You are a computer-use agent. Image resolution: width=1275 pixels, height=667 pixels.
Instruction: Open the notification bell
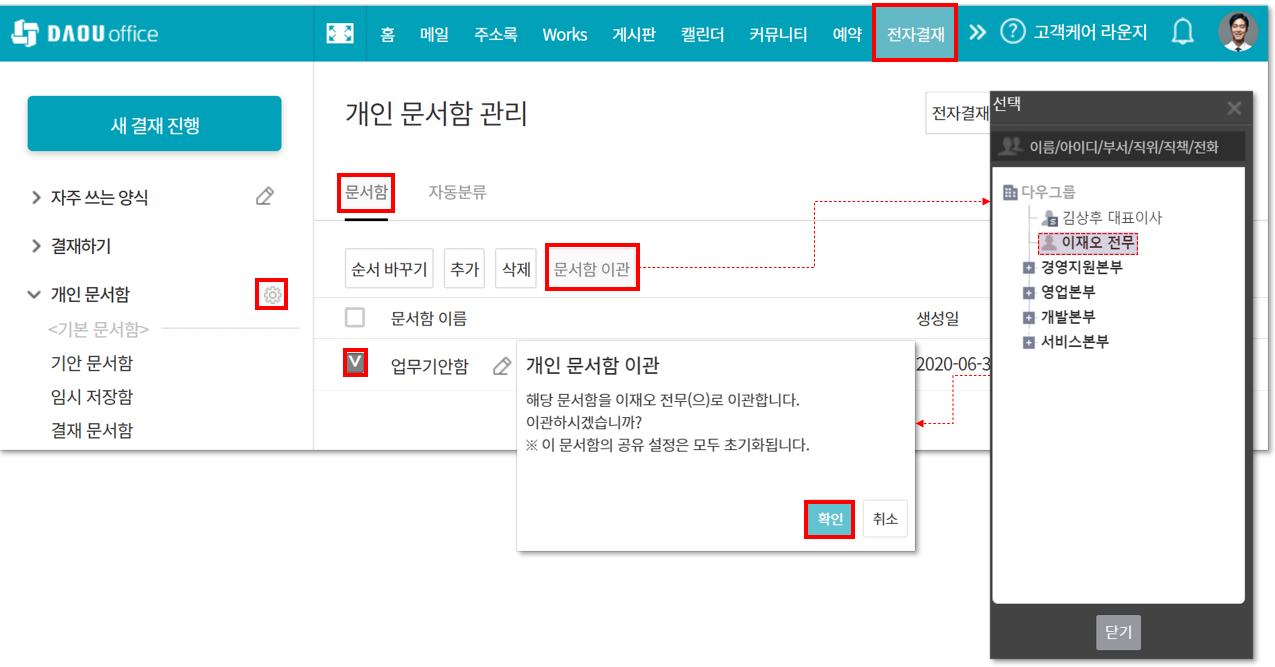click(x=1183, y=33)
